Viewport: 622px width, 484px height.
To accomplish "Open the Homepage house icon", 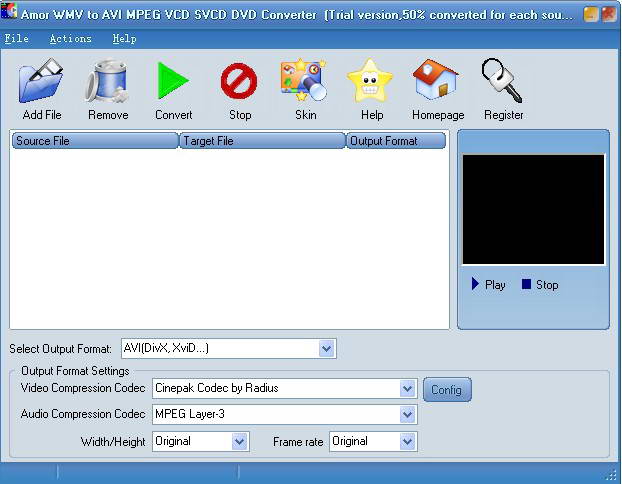I will point(436,79).
